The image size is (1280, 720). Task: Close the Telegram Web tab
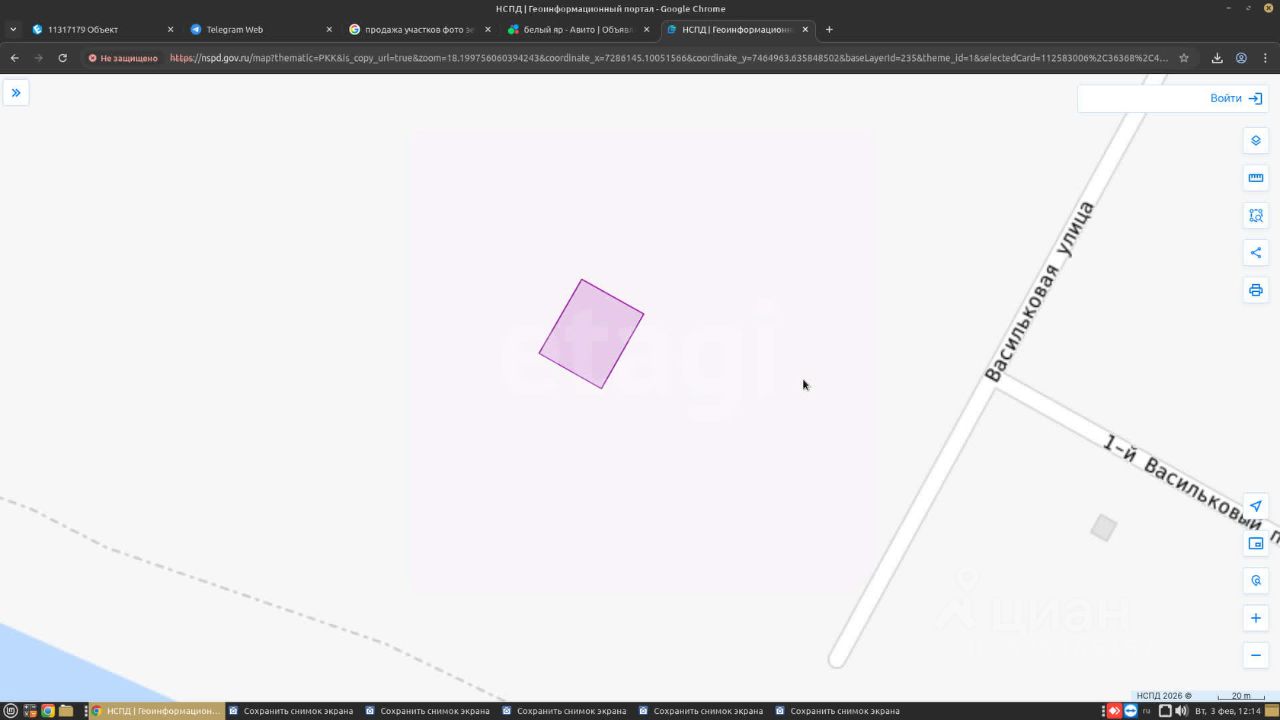(329, 30)
